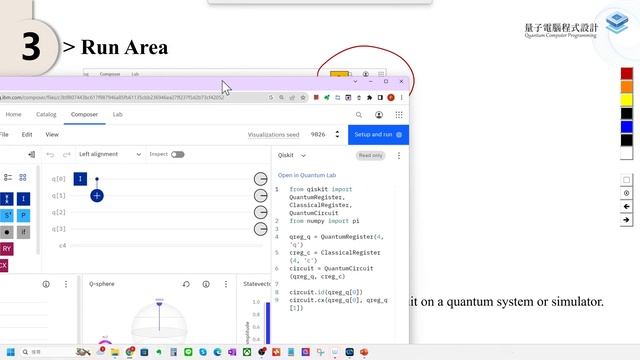Select the barrier/control dot gate in palette

click(x=7, y=232)
